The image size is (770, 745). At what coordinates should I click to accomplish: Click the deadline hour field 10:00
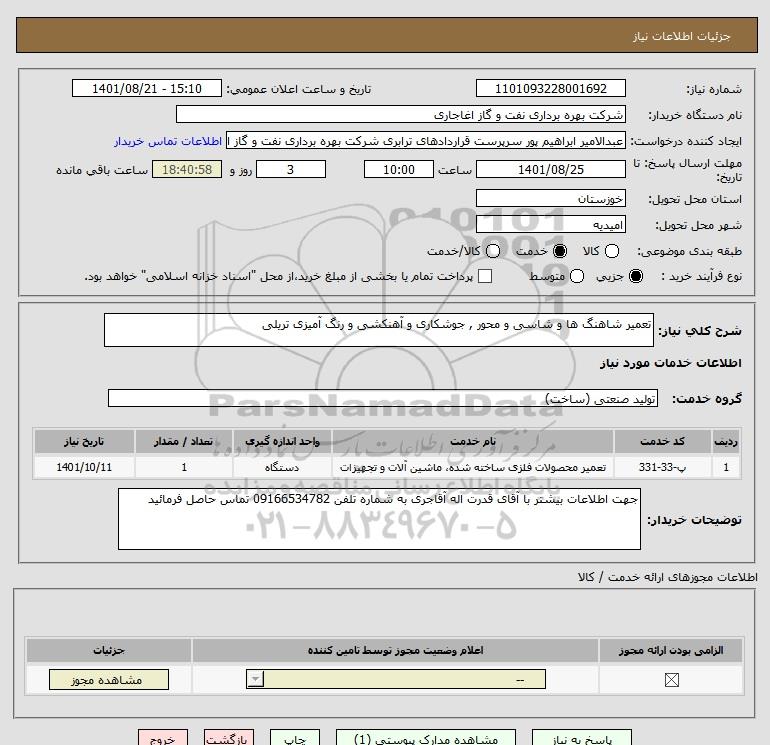399,169
